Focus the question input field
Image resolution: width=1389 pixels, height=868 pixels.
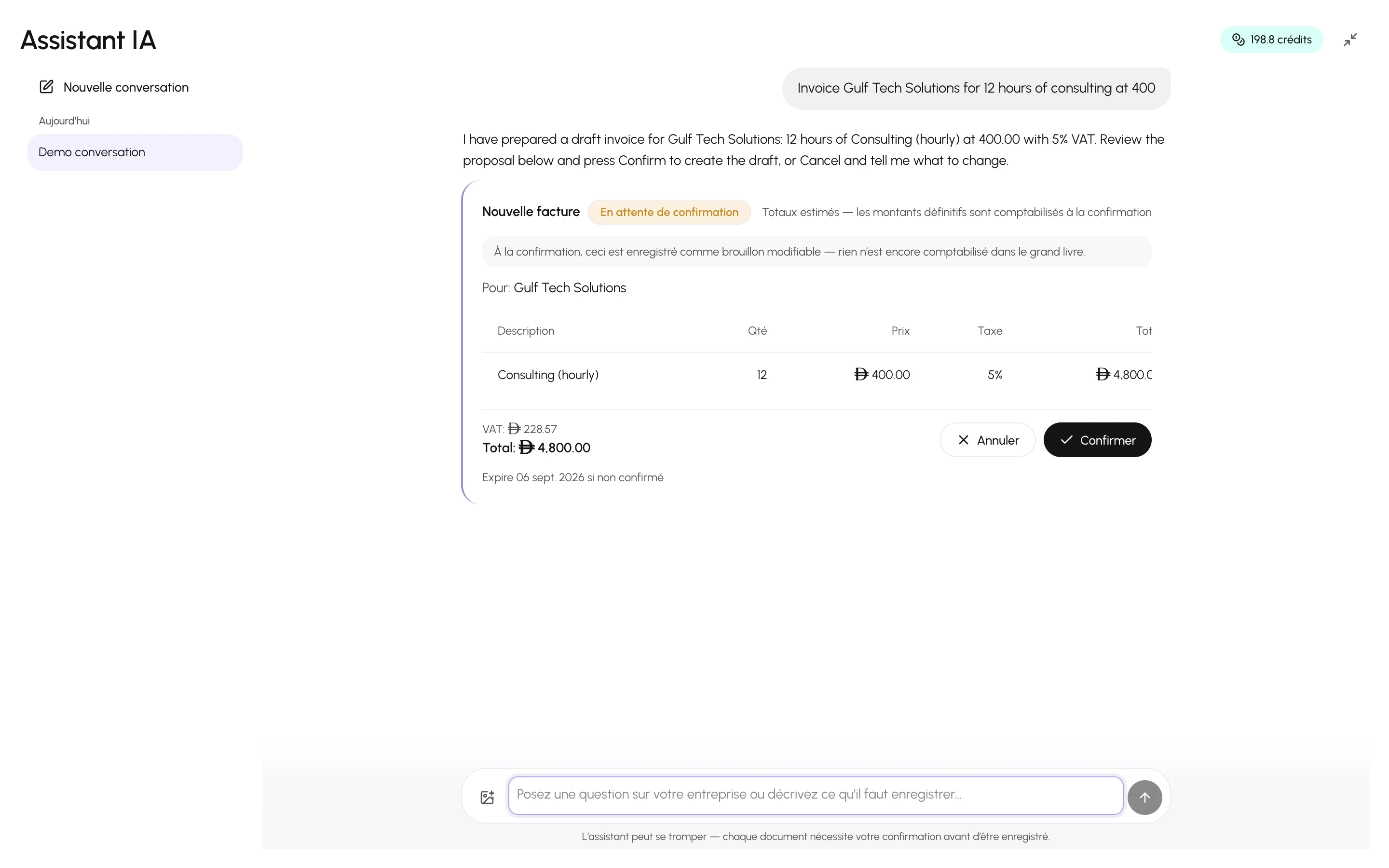816,795
